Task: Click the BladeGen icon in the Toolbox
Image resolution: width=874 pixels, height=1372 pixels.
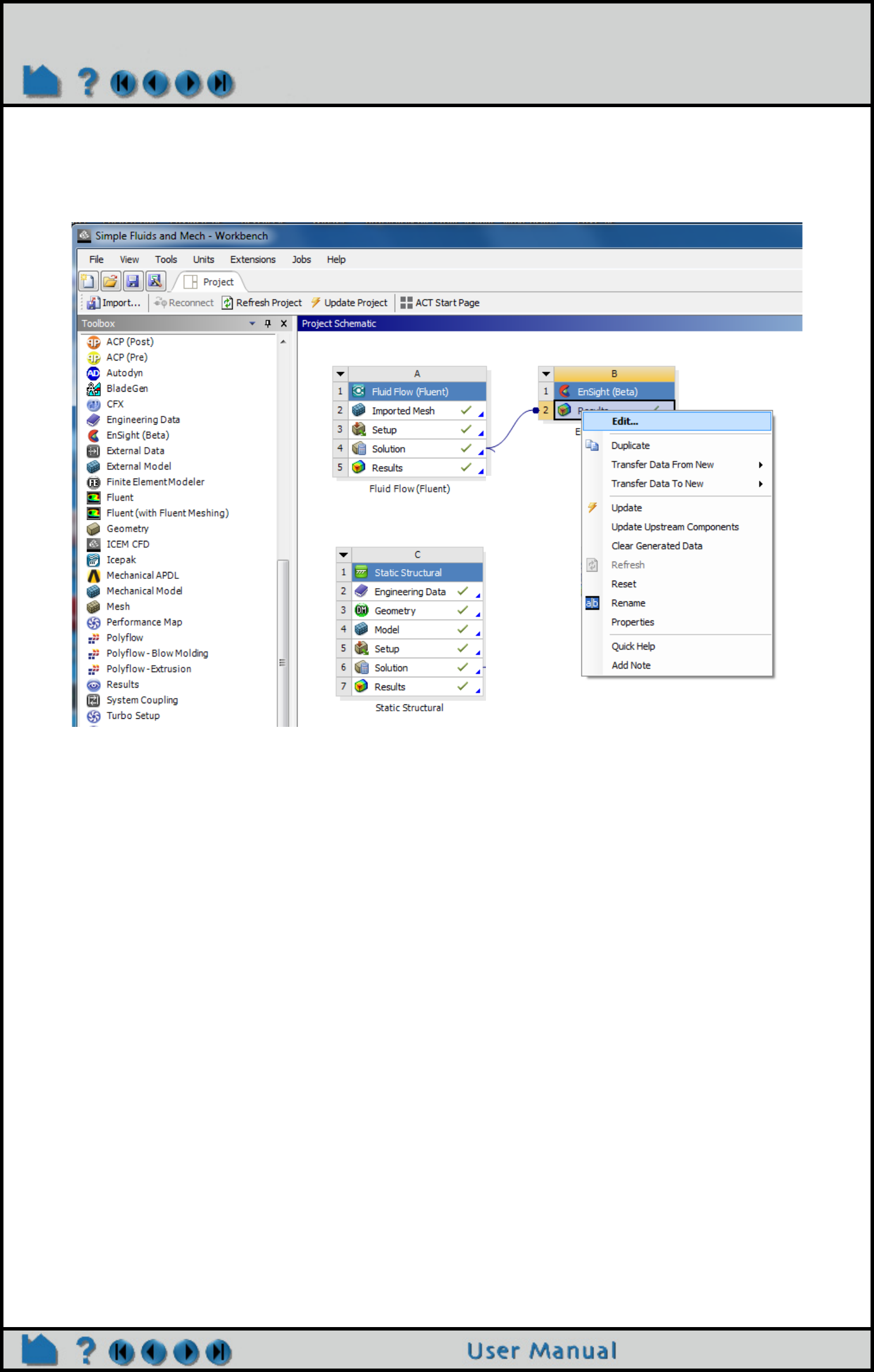Action: coord(93,389)
